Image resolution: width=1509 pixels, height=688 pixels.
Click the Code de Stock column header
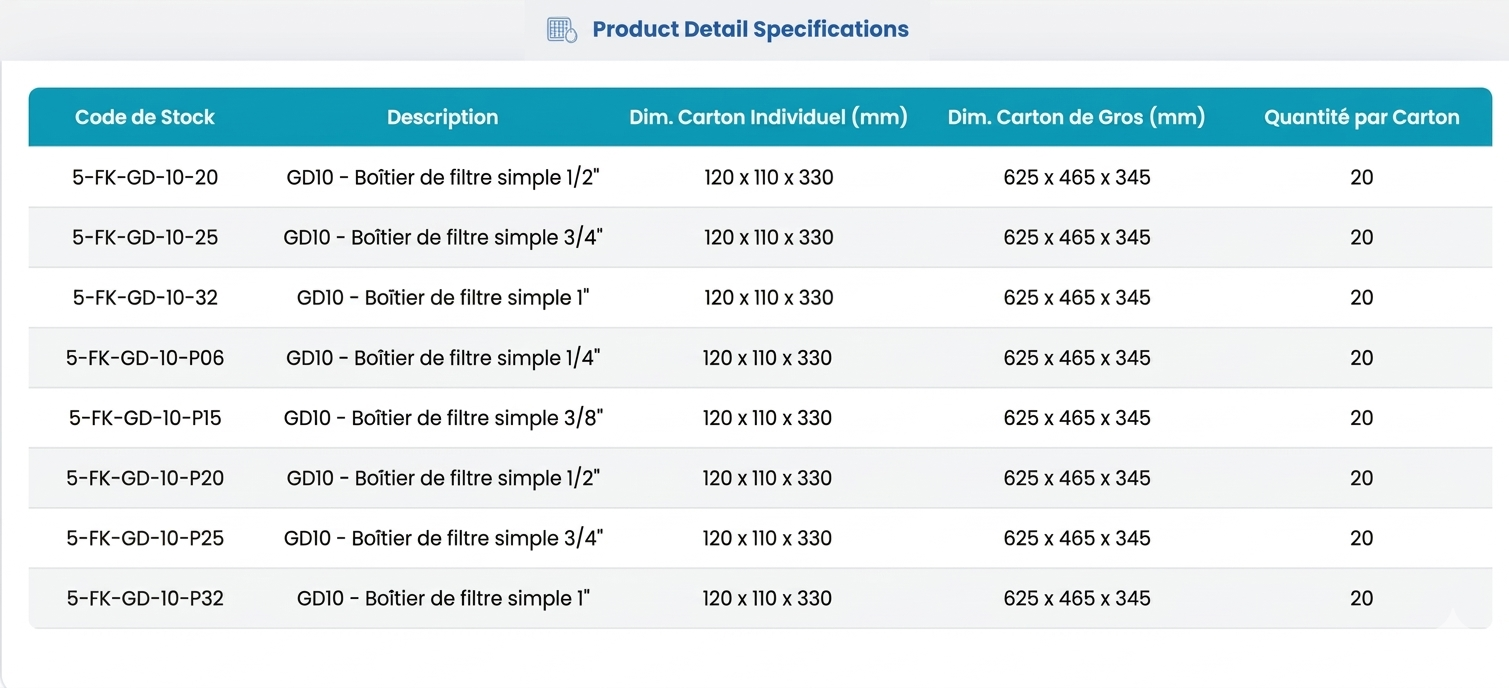tap(145, 117)
